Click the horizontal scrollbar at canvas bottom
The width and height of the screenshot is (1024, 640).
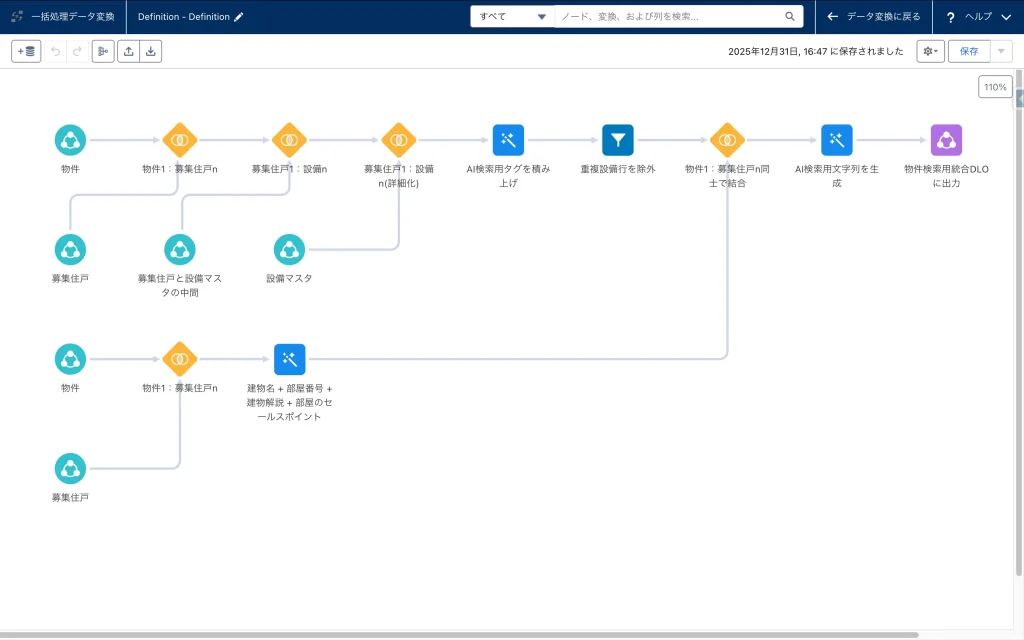[x=460, y=635]
